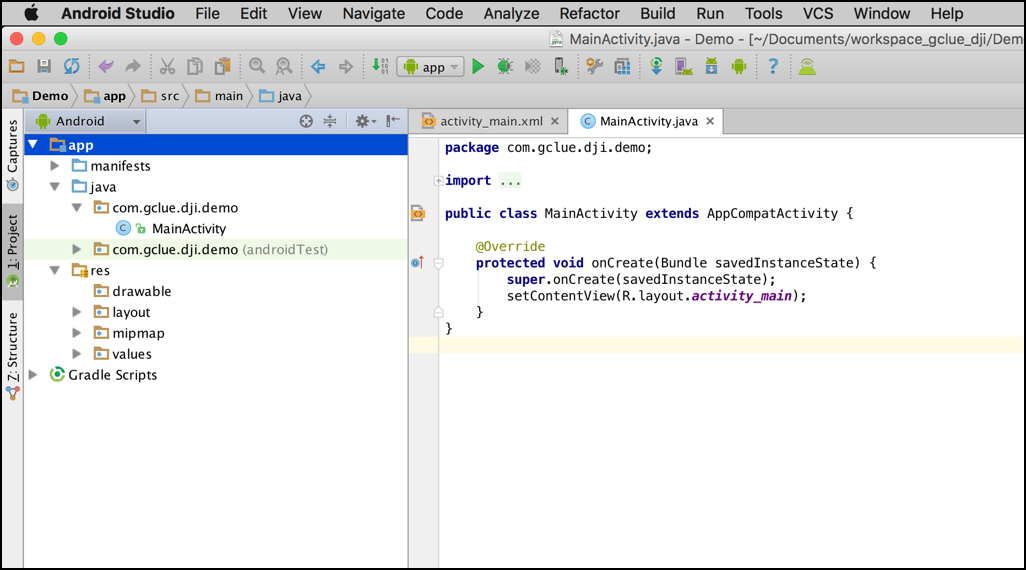
Task: Click the Synchronize refresh icon in toolbar
Action: (x=71, y=67)
